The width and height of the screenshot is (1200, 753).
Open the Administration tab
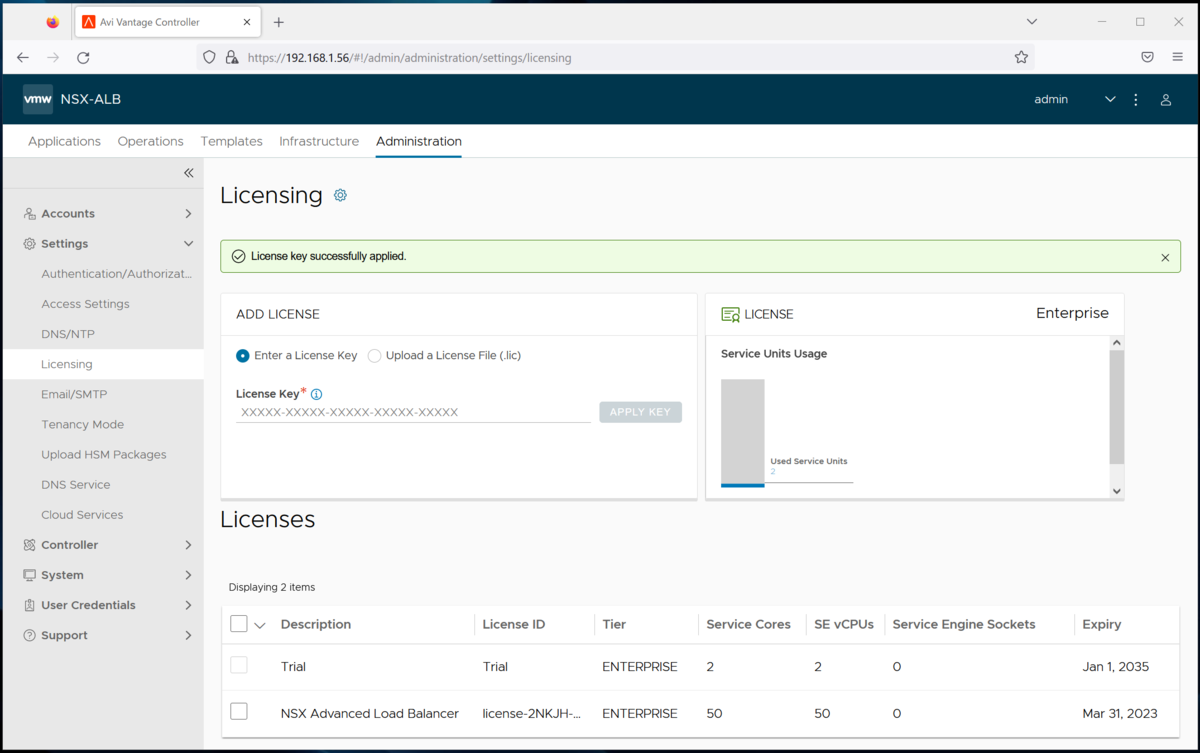point(419,141)
